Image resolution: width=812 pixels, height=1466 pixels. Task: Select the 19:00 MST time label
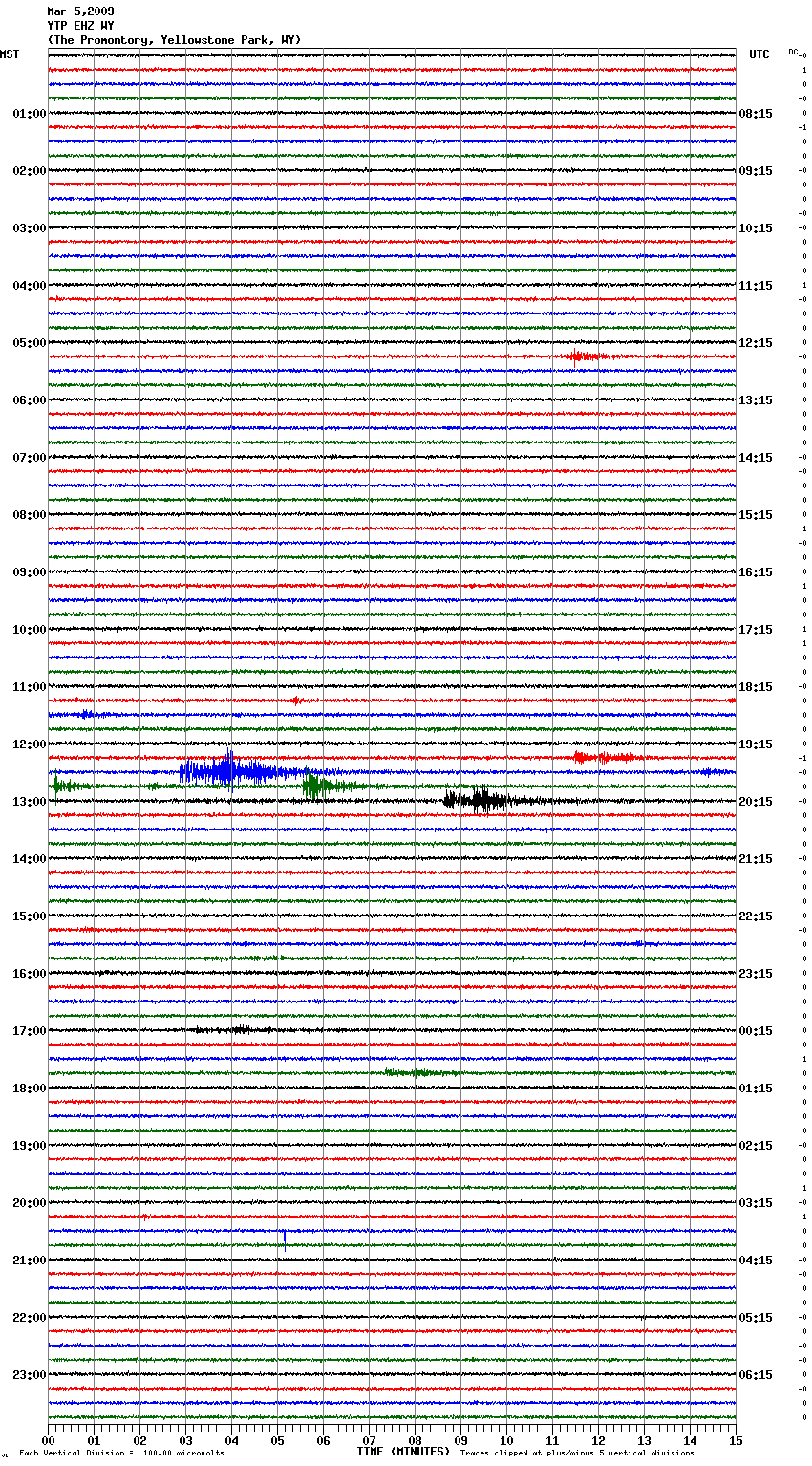tap(29, 1146)
